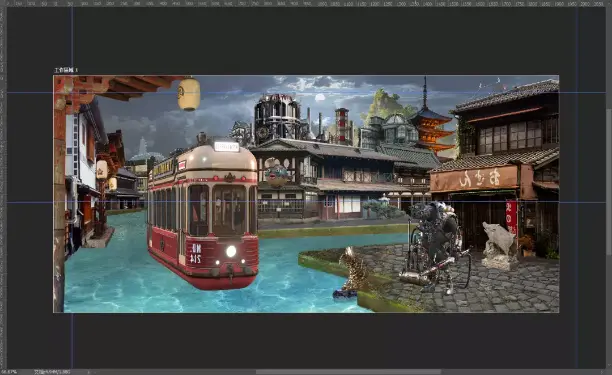Click the vertical scrollbar on right edge

pos(609,187)
